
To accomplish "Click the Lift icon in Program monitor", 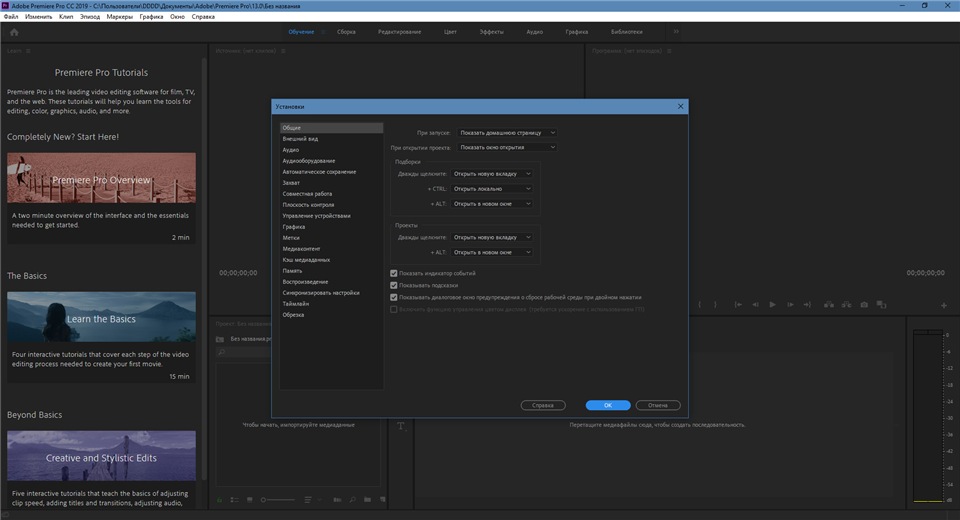I will coord(829,304).
